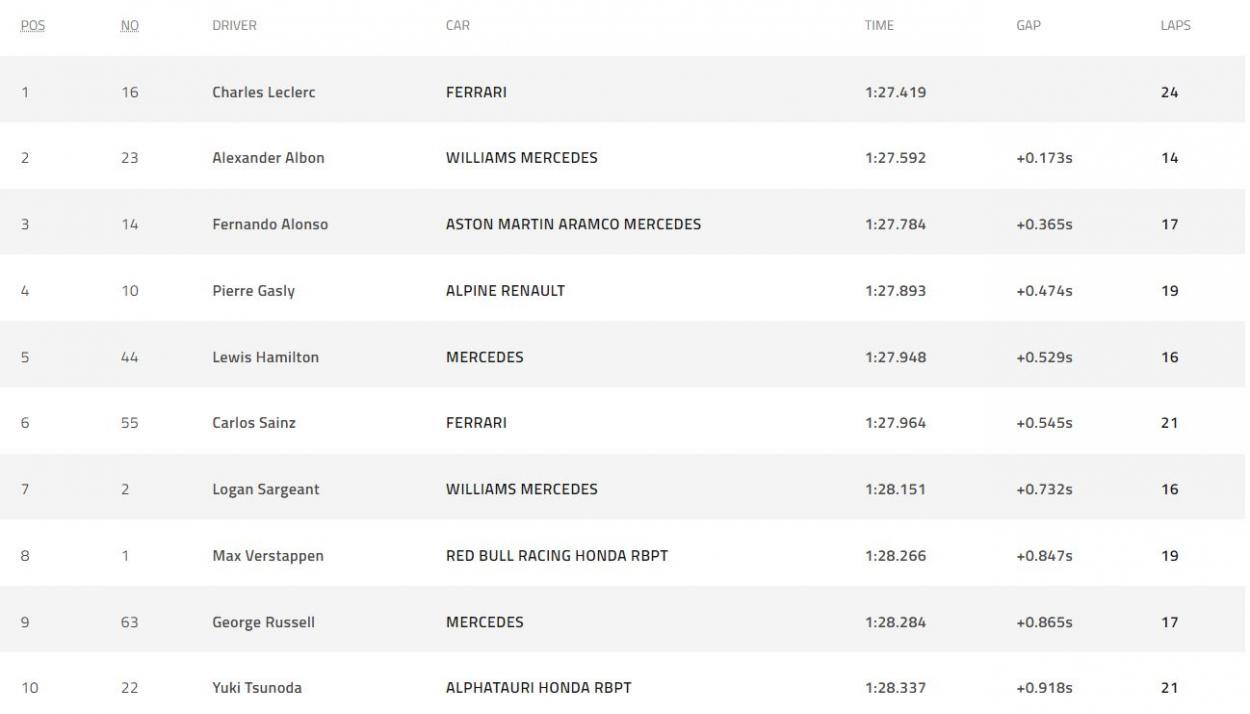This screenshot has height=714, width=1250.
Task: Open Logan Sargeant driver entry
Action: point(266,489)
